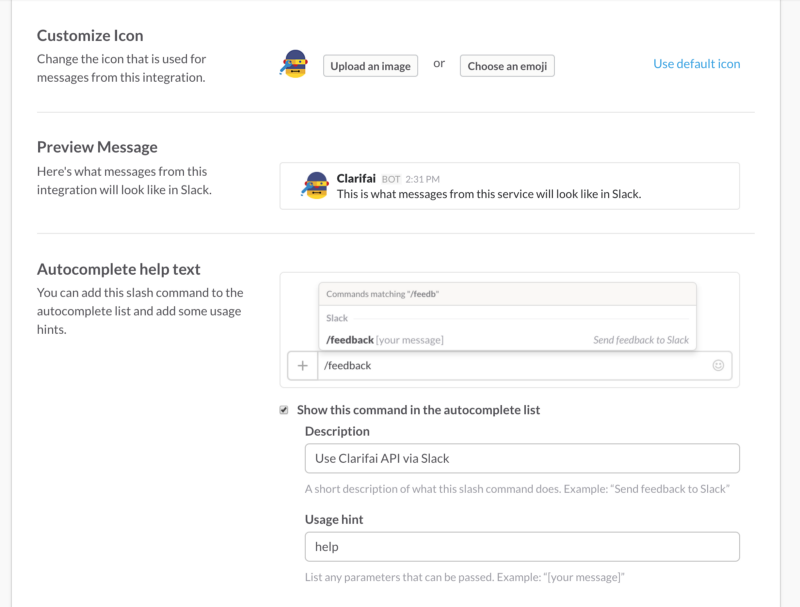The image size is (800, 607).
Task: Click the Upload an image button
Action: (x=370, y=66)
